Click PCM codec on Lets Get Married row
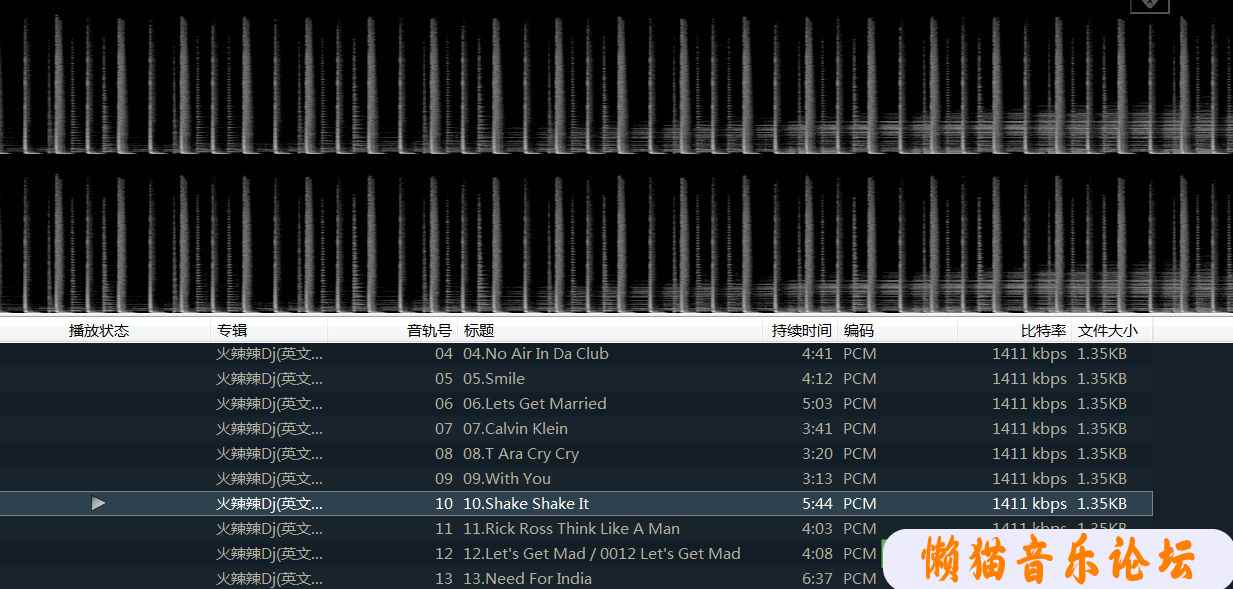 (x=860, y=403)
